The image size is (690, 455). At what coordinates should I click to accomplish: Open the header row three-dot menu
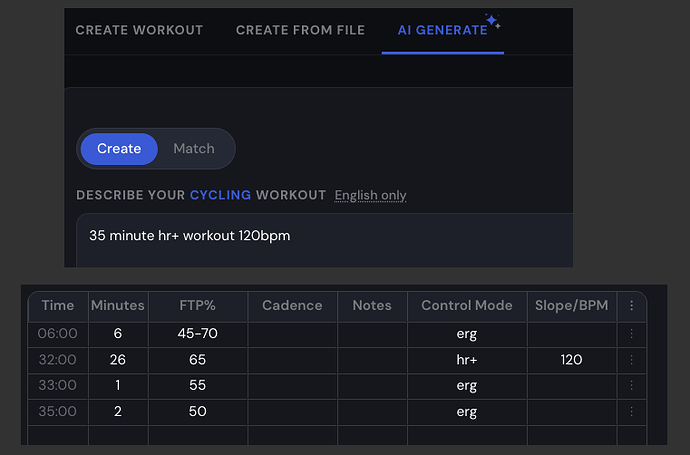[x=631, y=305]
